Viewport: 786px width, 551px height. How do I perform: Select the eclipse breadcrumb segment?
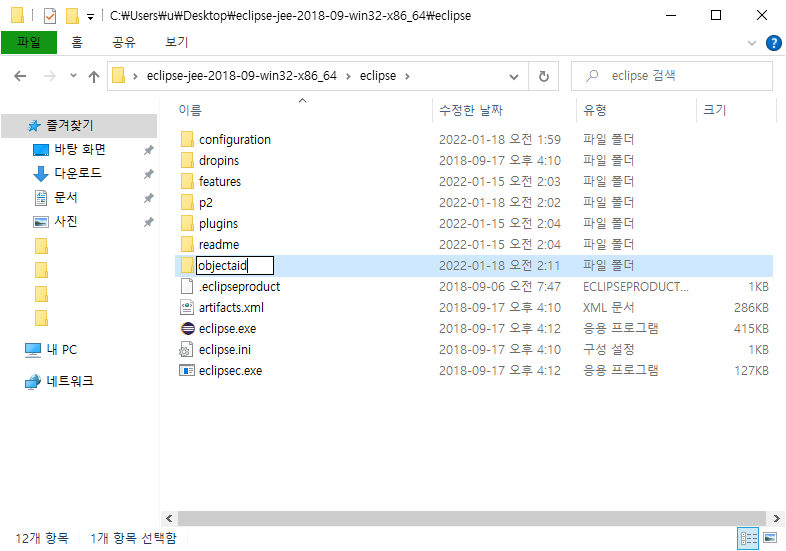point(377,76)
